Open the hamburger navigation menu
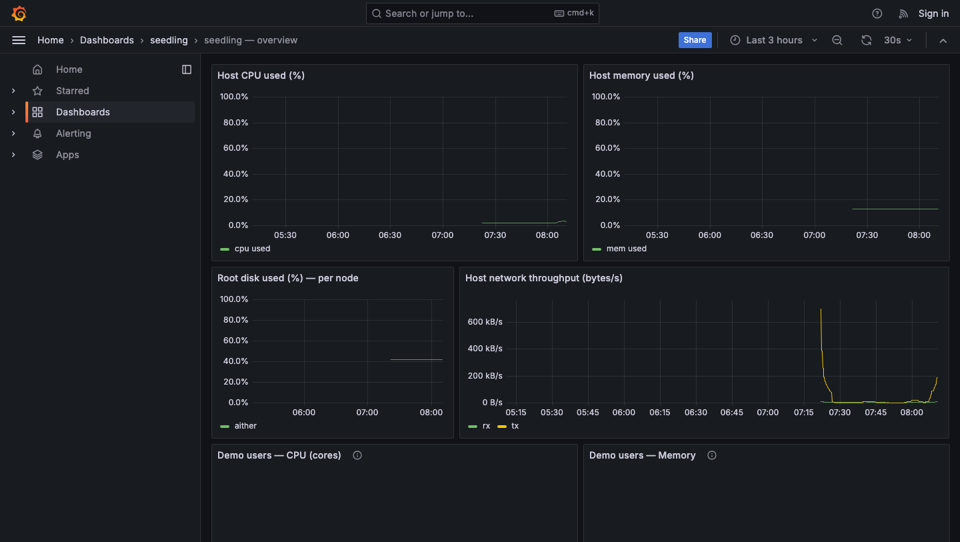The image size is (960, 542). [18, 40]
